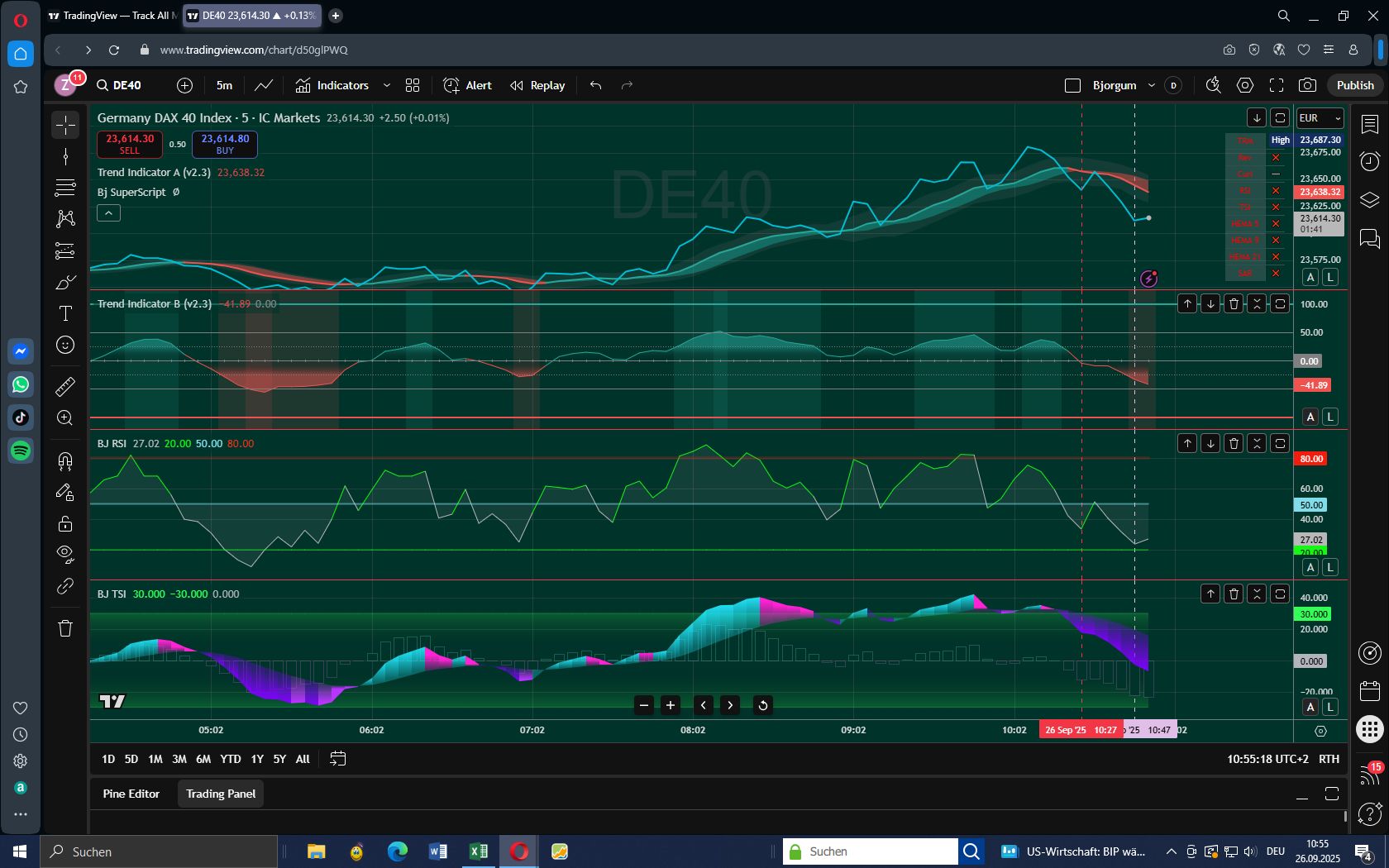Toggle auto scale on BJ RSI pane

[1310, 567]
